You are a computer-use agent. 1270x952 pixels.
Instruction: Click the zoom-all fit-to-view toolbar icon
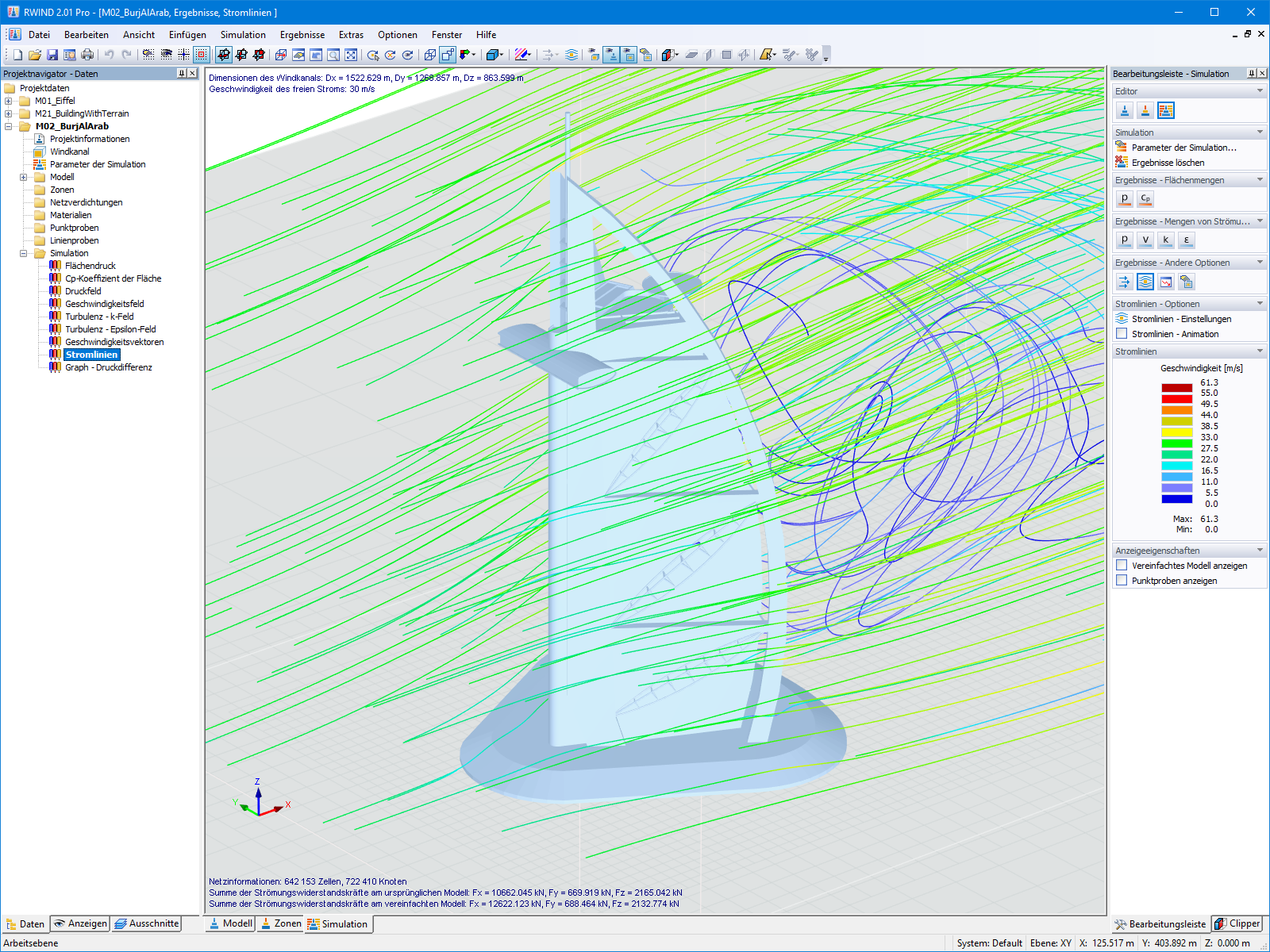[x=351, y=55]
